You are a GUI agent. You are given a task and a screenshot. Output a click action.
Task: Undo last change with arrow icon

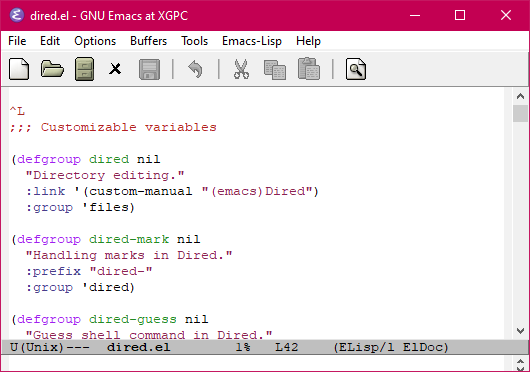click(195, 69)
